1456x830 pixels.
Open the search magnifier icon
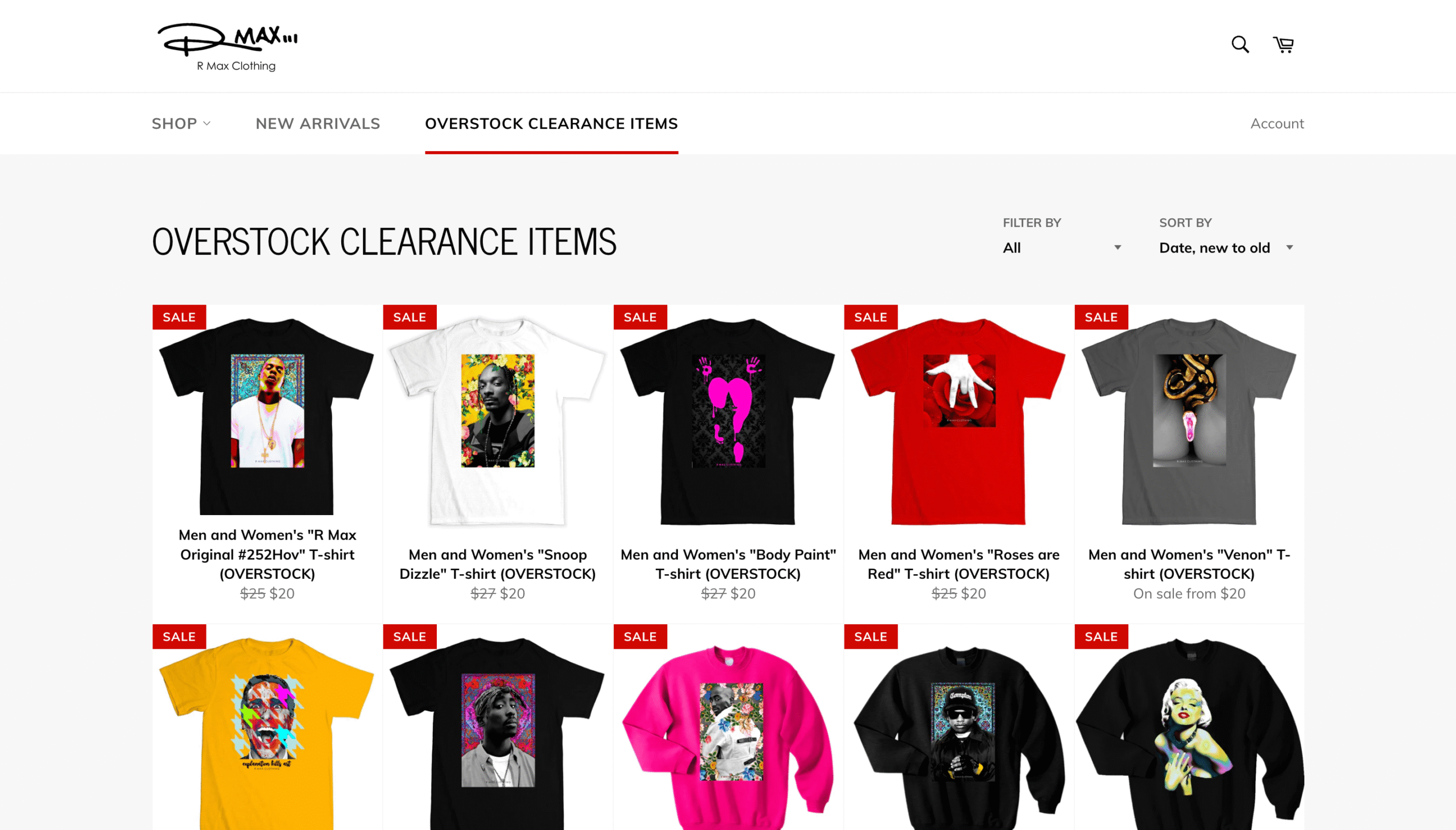(x=1239, y=44)
